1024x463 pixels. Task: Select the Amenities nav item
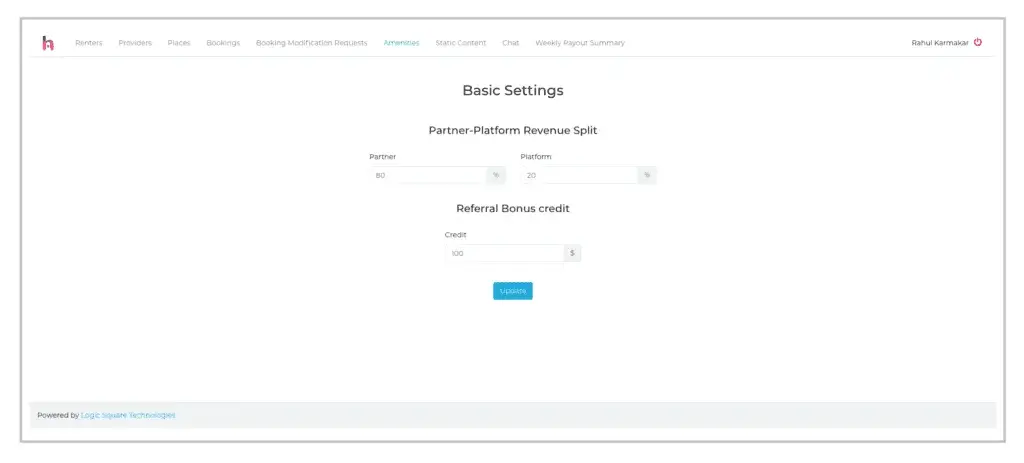click(x=401, y=43)
